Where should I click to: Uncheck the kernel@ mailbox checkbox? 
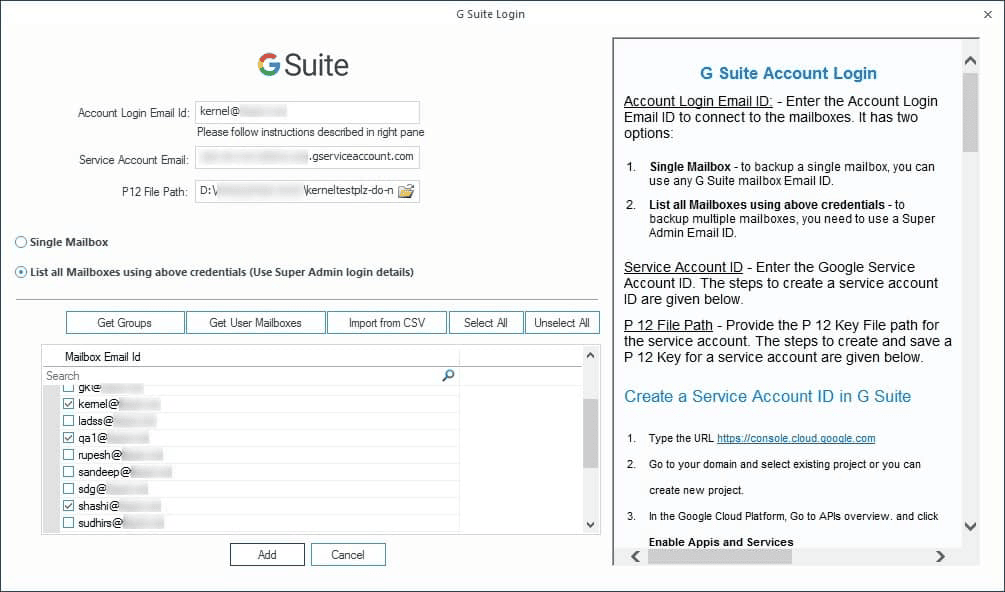pyautogui.click(x=69, y=404)
